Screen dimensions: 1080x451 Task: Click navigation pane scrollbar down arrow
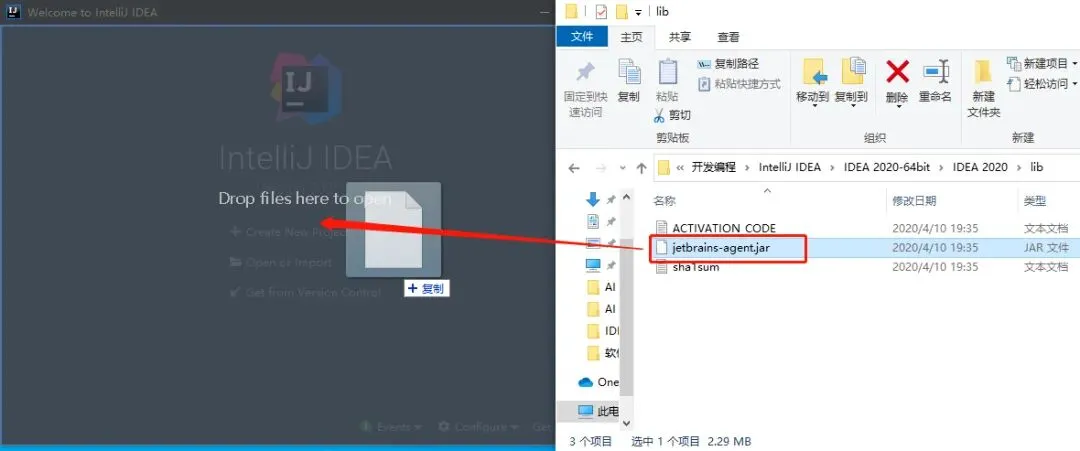click(x=626, y=422)
